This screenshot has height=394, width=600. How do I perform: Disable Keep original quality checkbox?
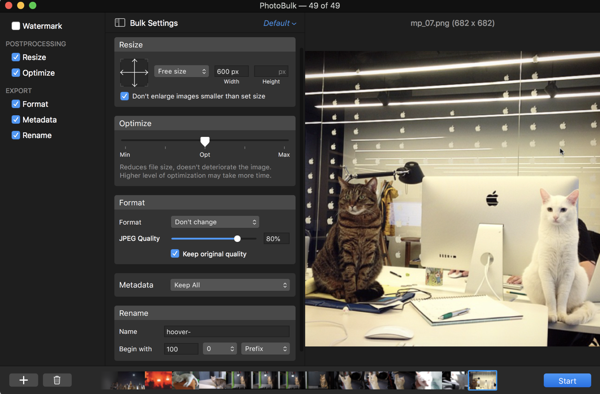(175, 254)
